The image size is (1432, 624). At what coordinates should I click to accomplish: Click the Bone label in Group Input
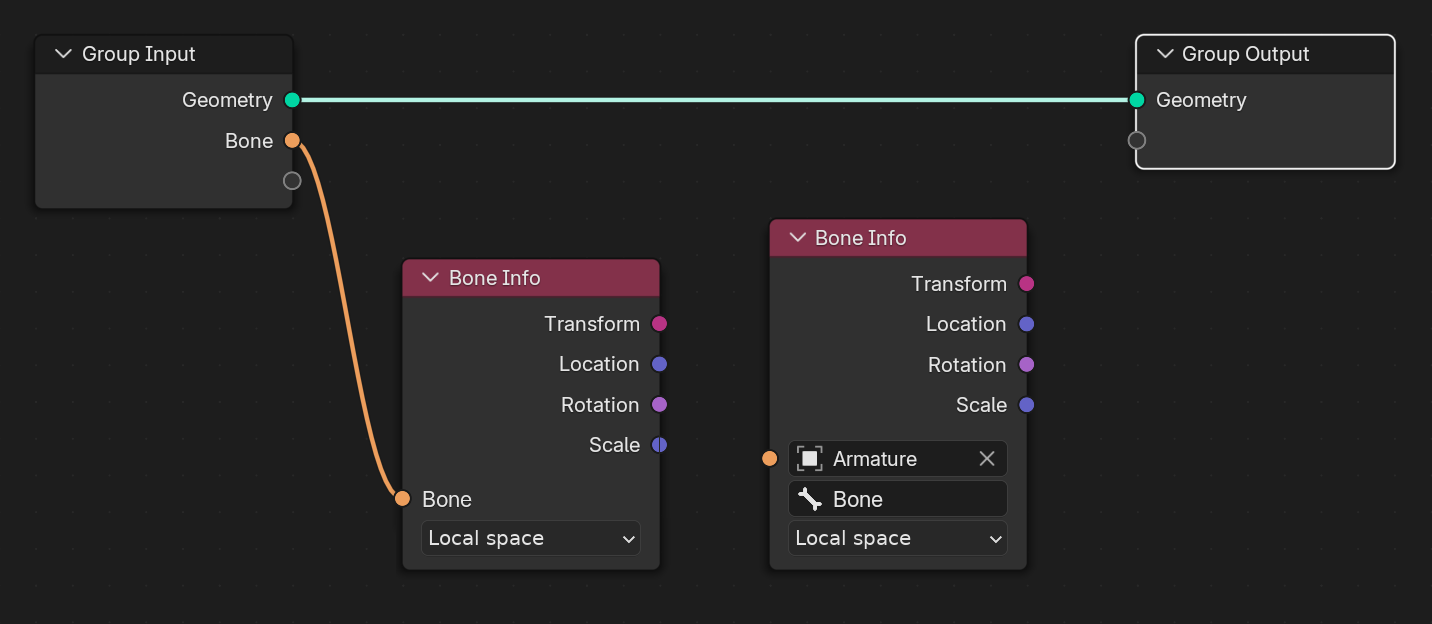tap(249, 141)
